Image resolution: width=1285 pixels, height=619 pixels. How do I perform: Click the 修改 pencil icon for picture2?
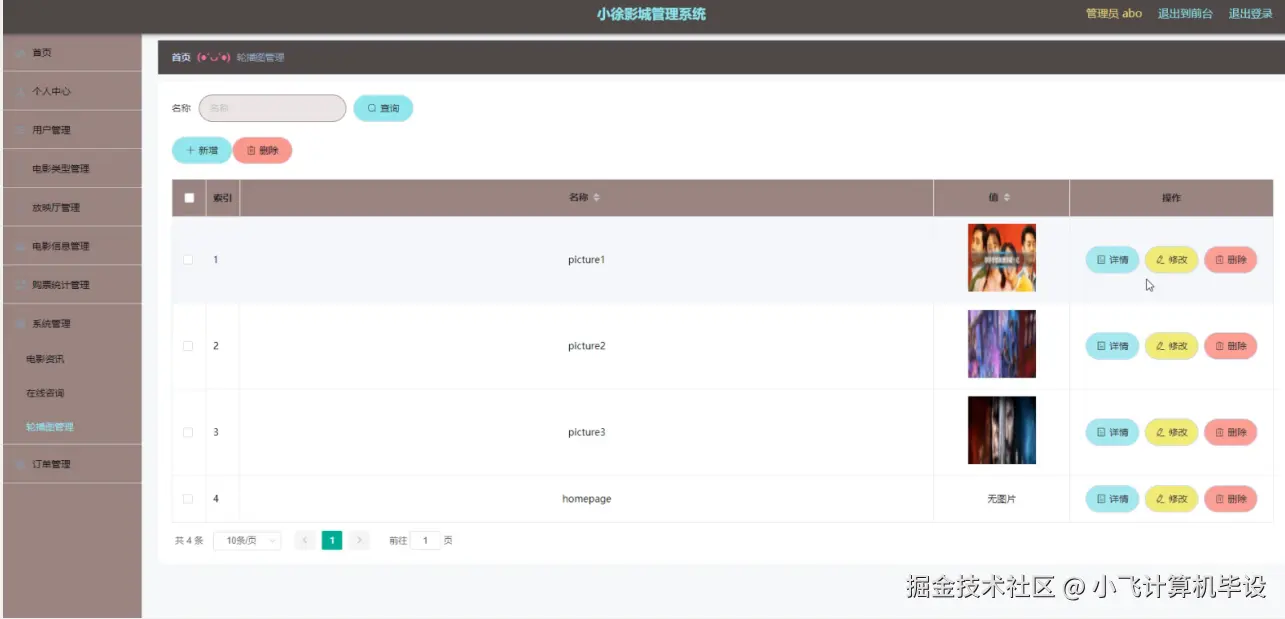tap(1161, 346)
